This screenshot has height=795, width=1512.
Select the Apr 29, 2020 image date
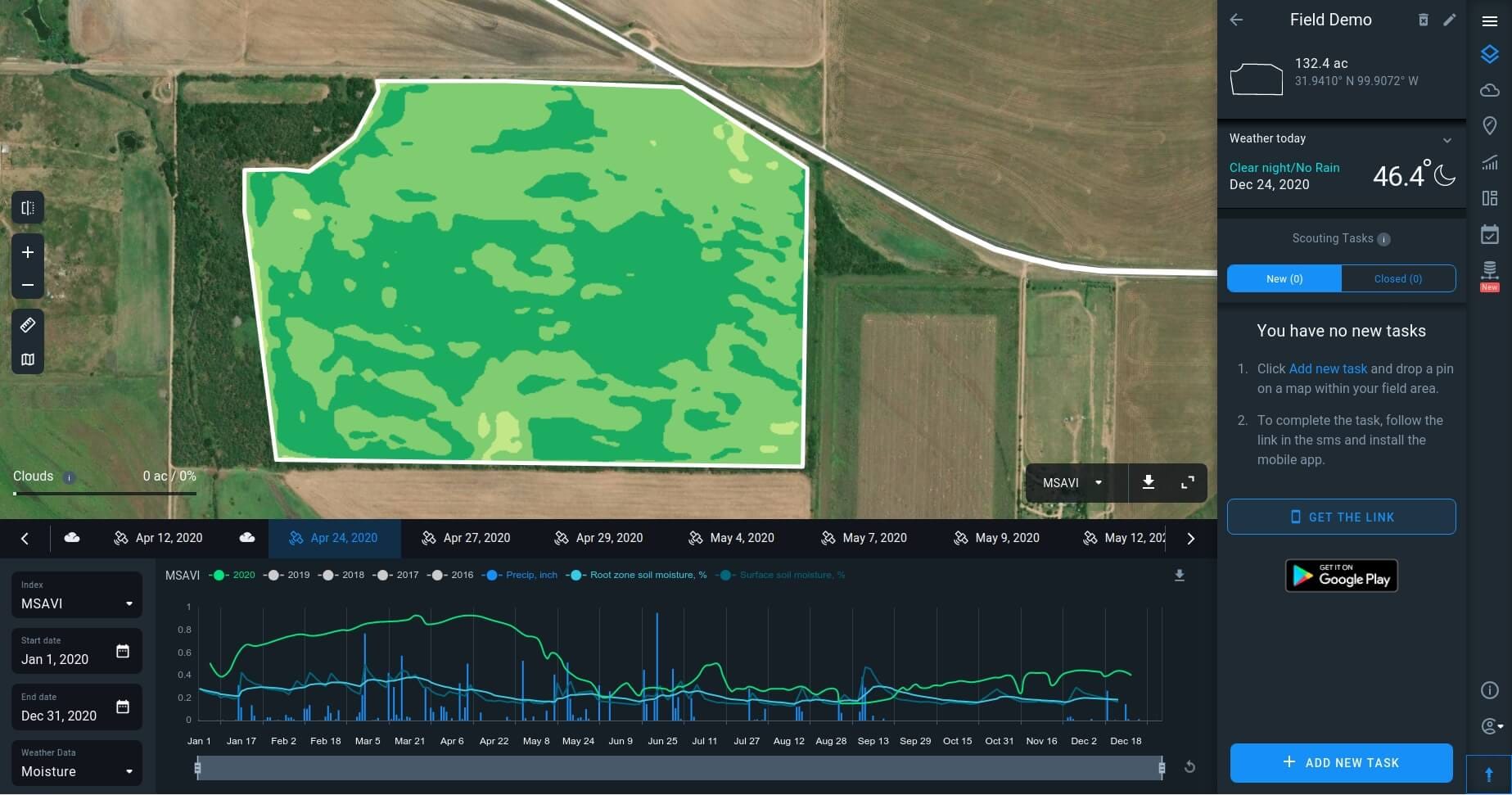pos(598,538)
